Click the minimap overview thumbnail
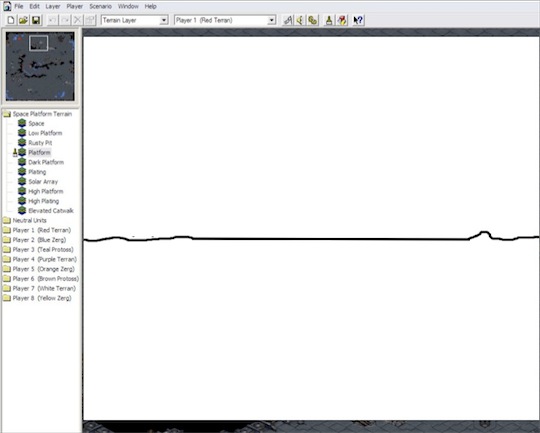The image size is (540, 433). pyautogui.click(x=40, y=66)
